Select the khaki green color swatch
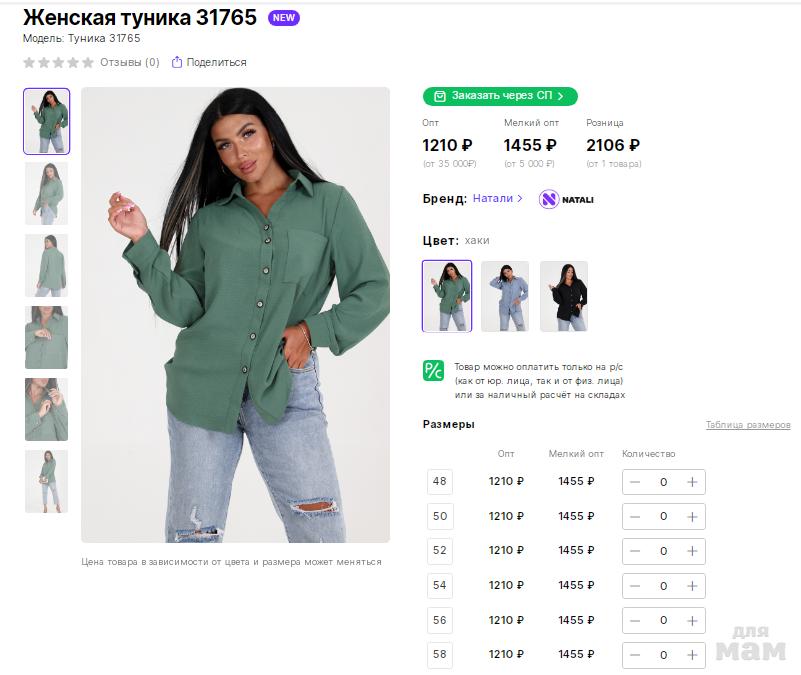Screen dimensions: 801x675 pos(446,296)
